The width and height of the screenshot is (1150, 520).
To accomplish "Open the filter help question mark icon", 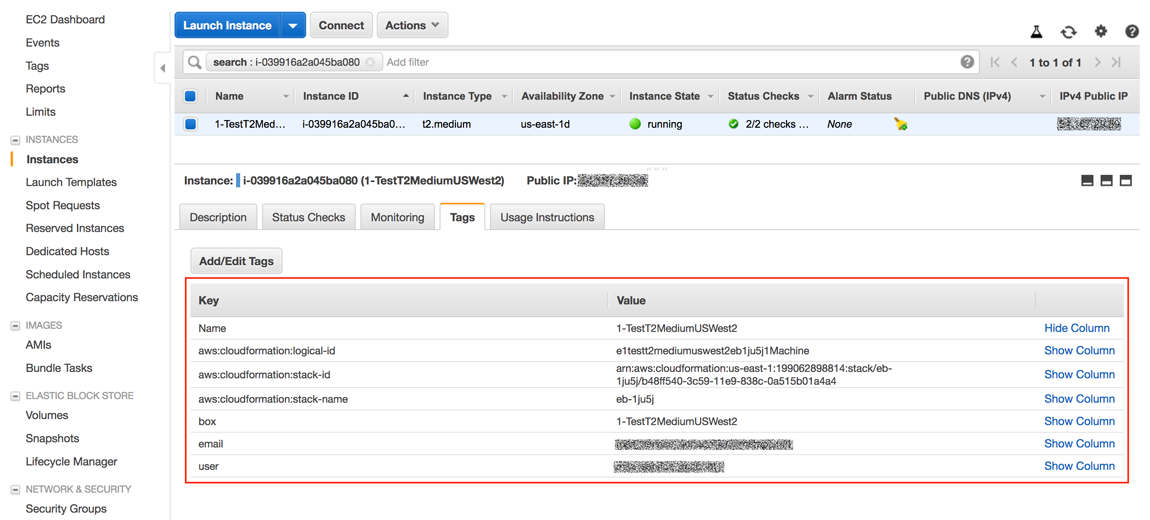I will pyautogui.click(x=967, y=62).
